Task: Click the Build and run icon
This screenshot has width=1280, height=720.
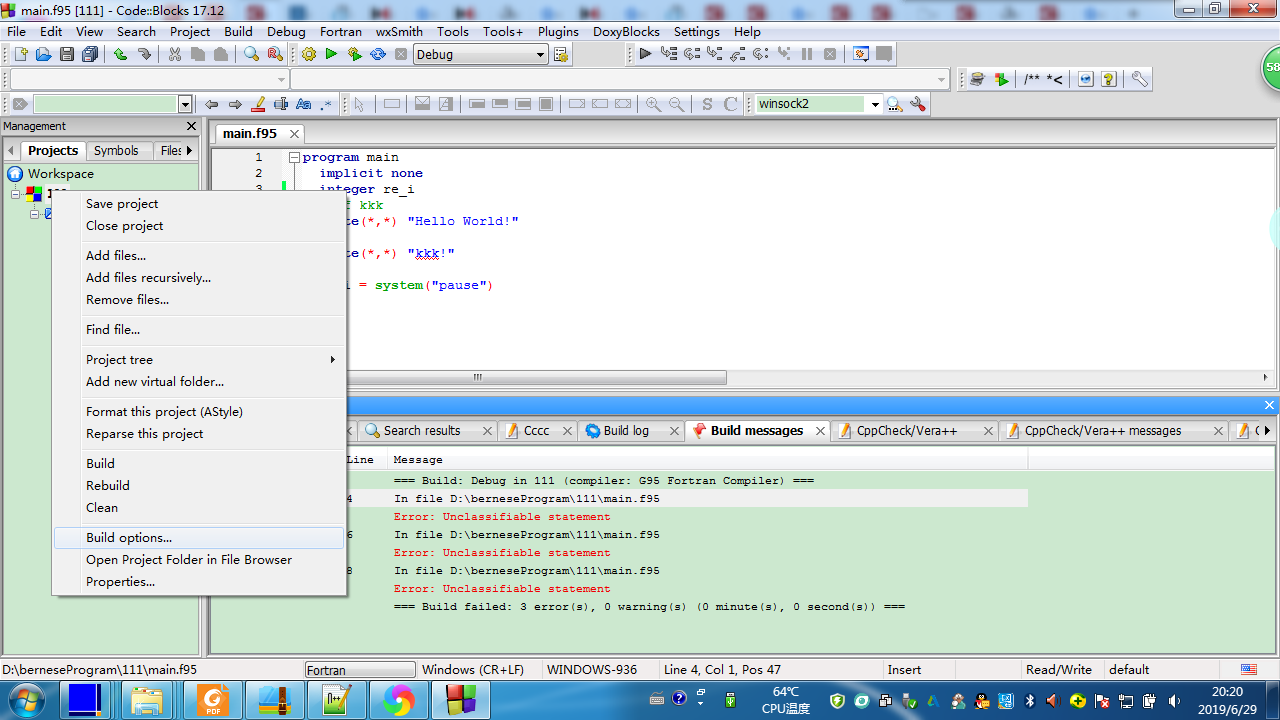Action: click(x=354, y=54)
